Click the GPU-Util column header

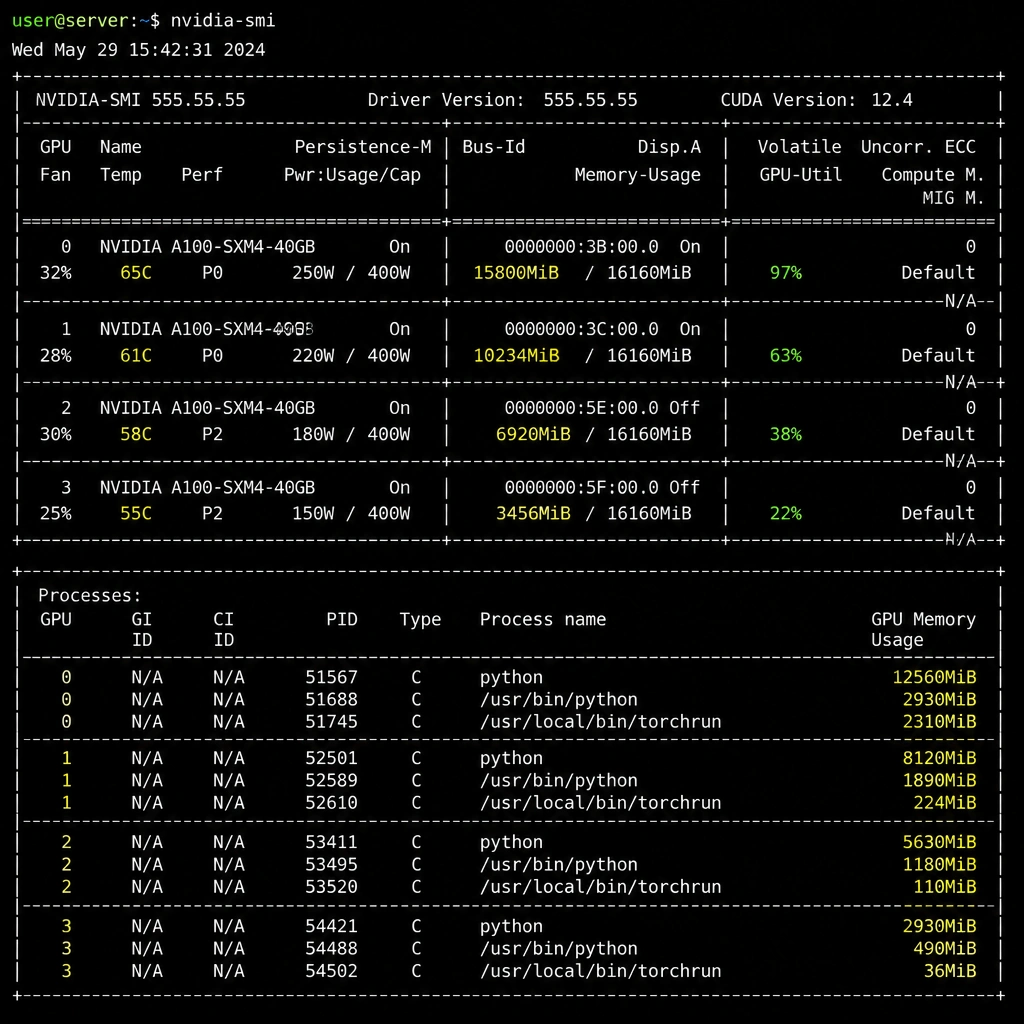801,175
